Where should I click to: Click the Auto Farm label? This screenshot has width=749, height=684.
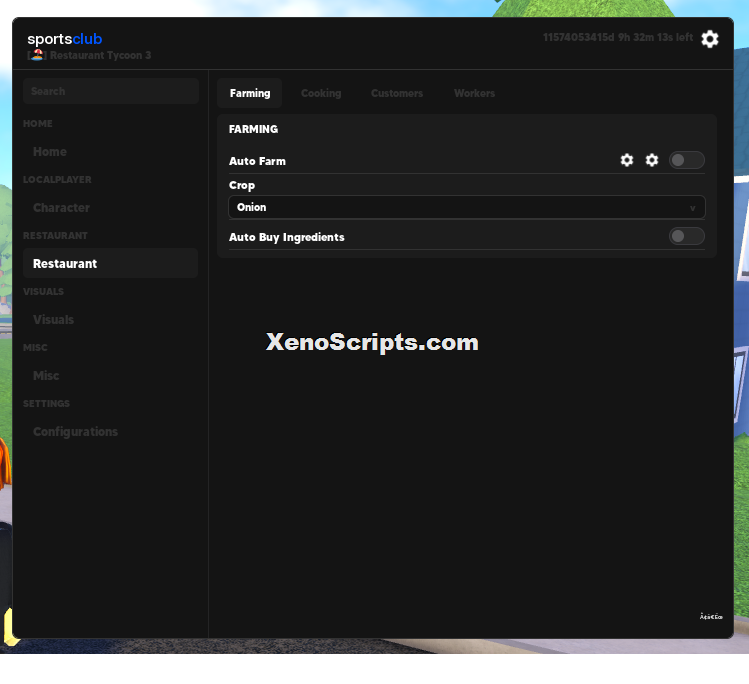[257, 161]
